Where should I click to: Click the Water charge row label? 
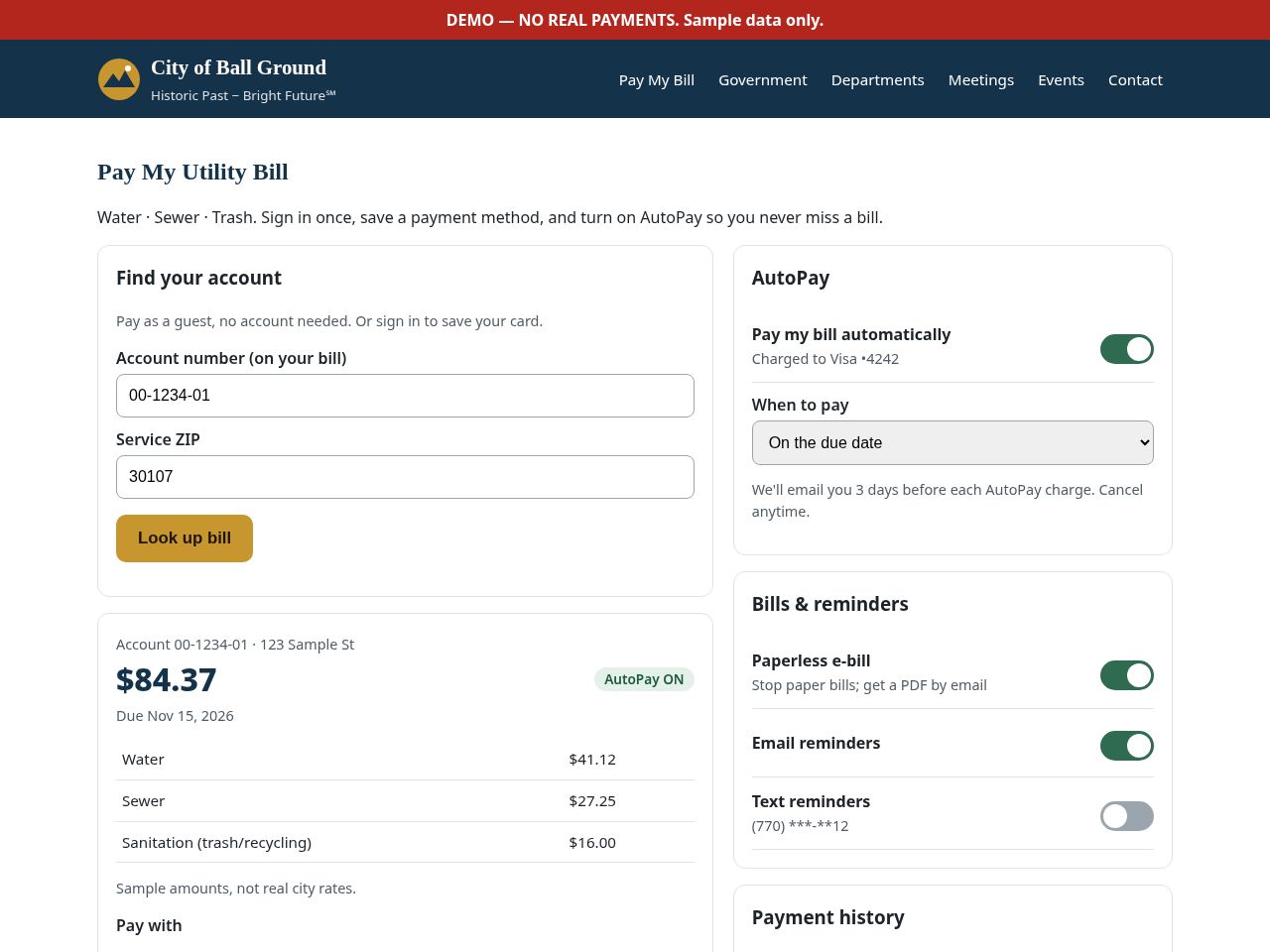(x=143, y=760)
